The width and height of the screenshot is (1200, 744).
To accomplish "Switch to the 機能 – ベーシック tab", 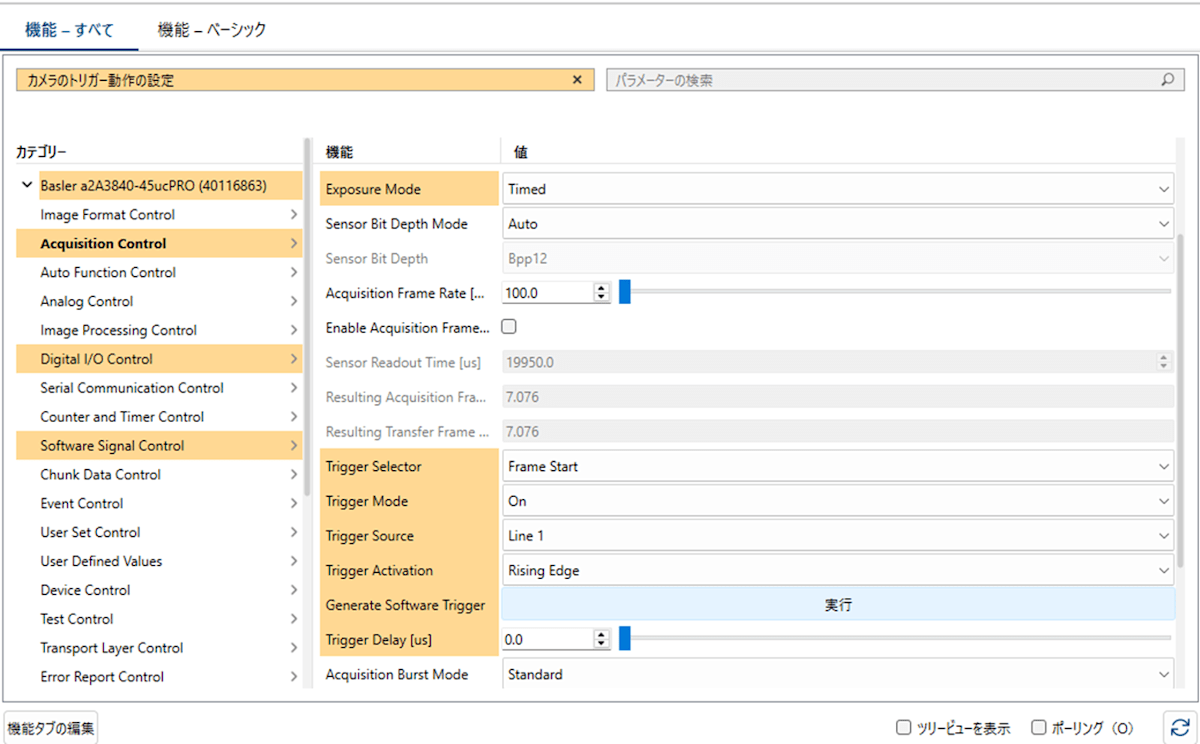I will (x=212, y=30).
